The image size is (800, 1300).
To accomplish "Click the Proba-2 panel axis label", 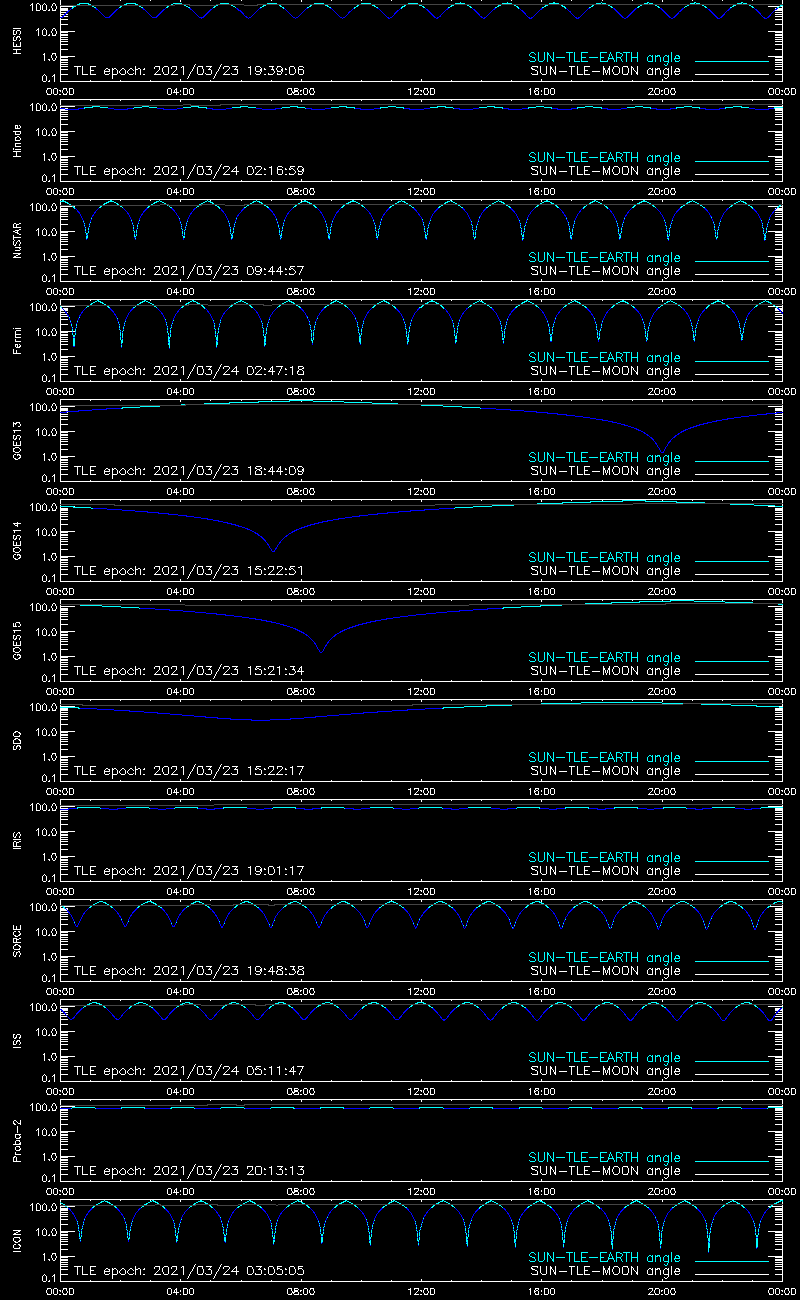I will (18, 1141).
